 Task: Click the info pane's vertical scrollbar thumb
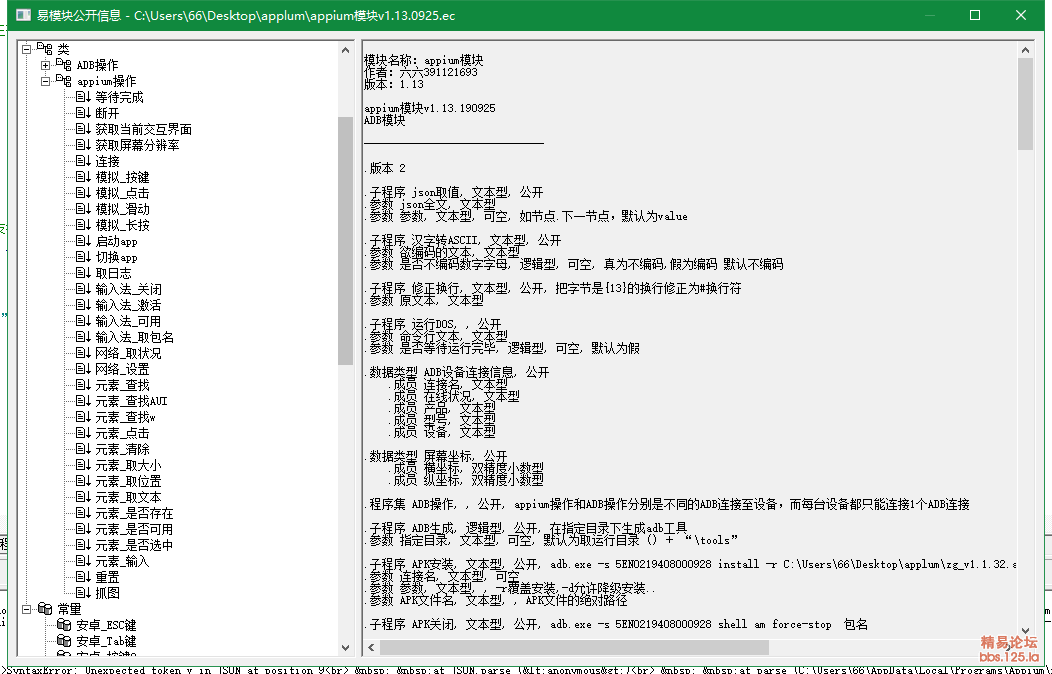pos(1025,104)
